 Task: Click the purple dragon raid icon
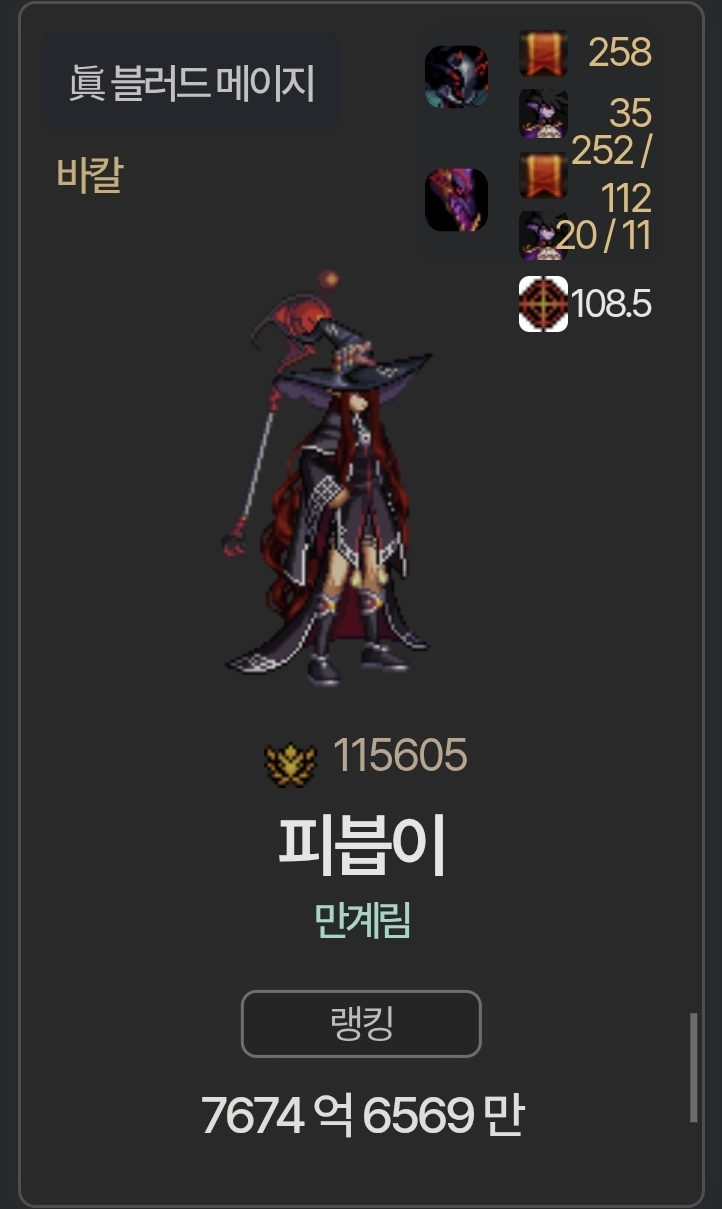click(x=456, y=200)
